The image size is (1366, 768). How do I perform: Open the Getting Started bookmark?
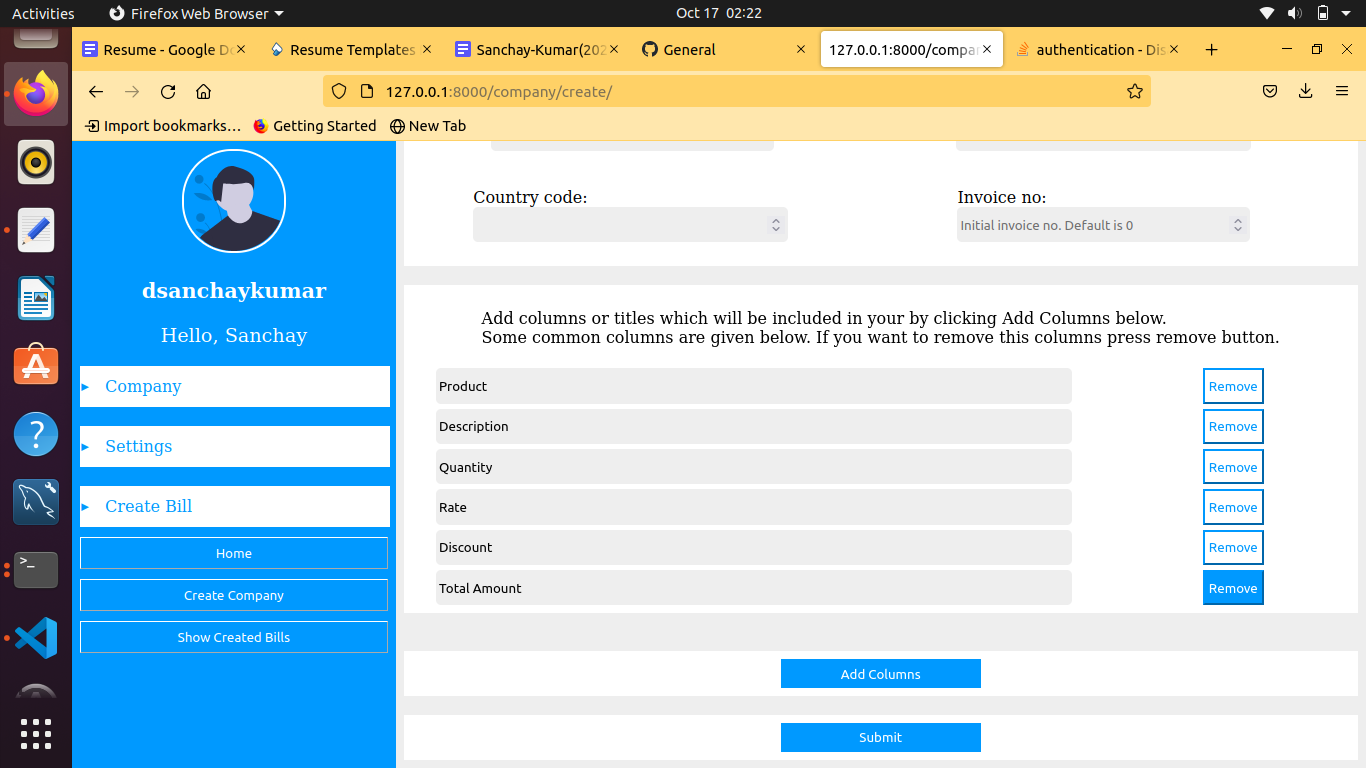click(316, 125)
